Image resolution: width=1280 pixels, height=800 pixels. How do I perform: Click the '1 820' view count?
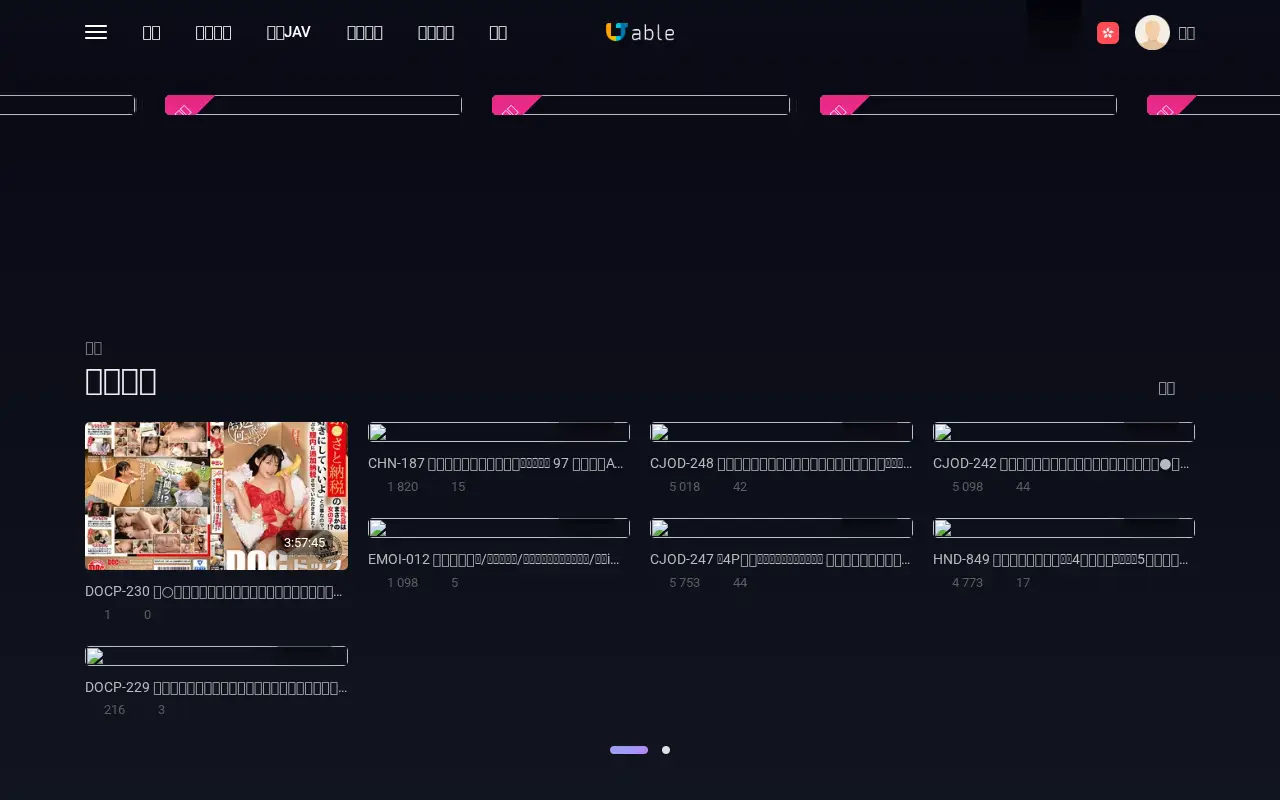[402, 486]
